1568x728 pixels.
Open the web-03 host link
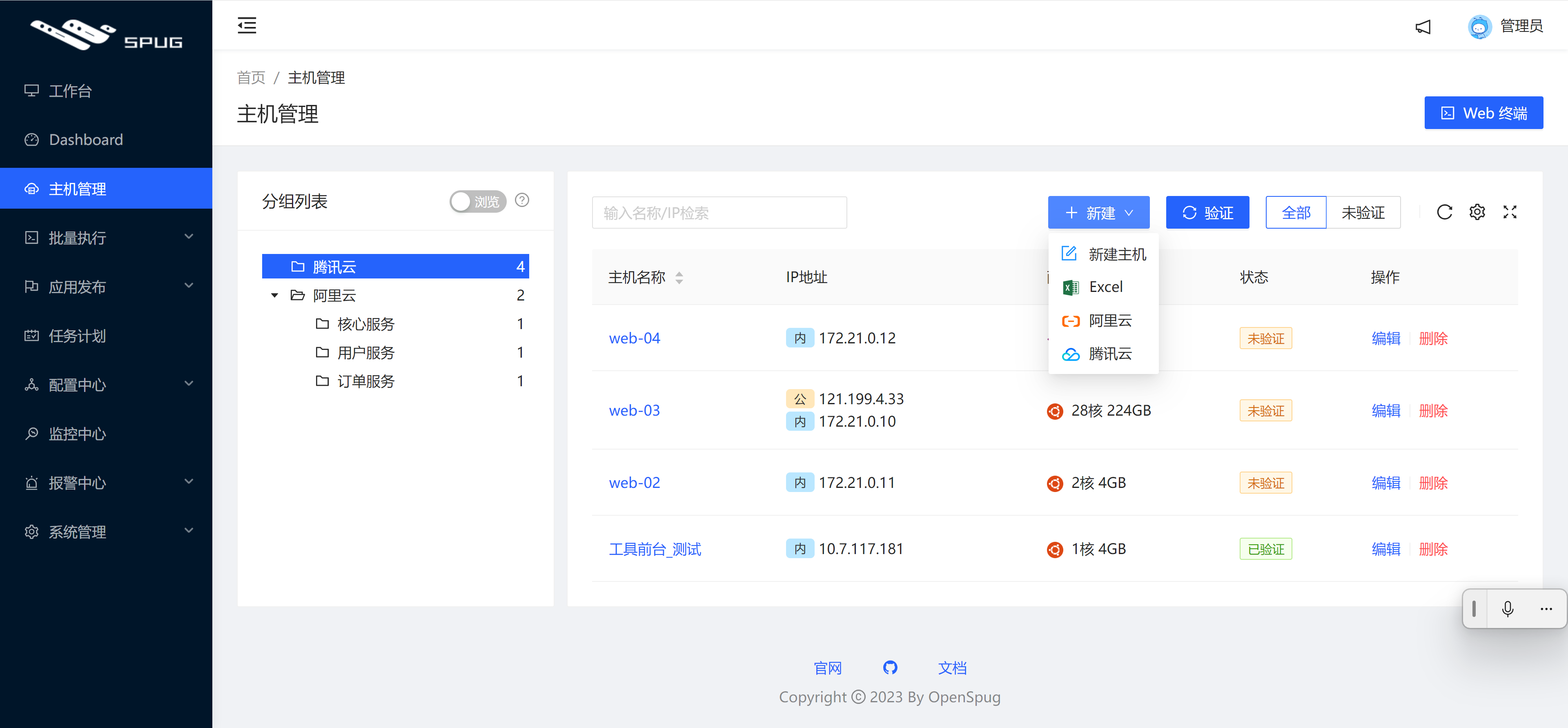pyautogui.click(x=634, y=410)
